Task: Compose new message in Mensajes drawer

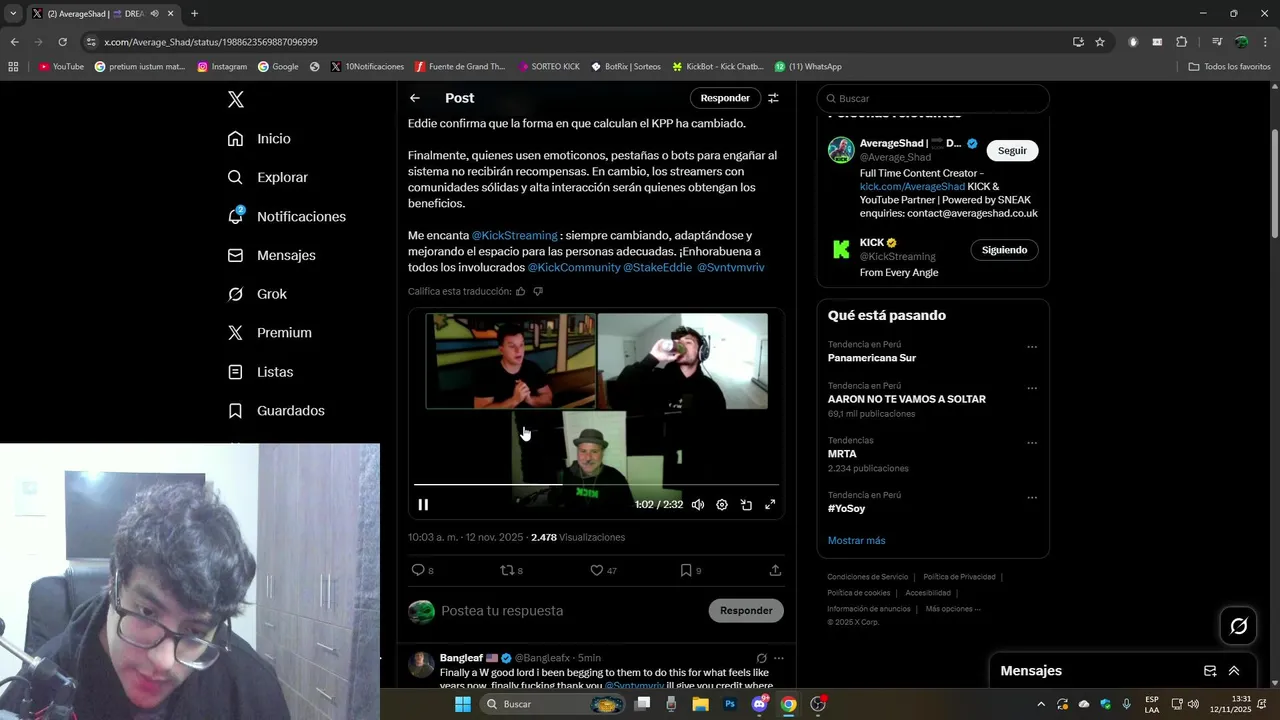Action: [1209, 671]
